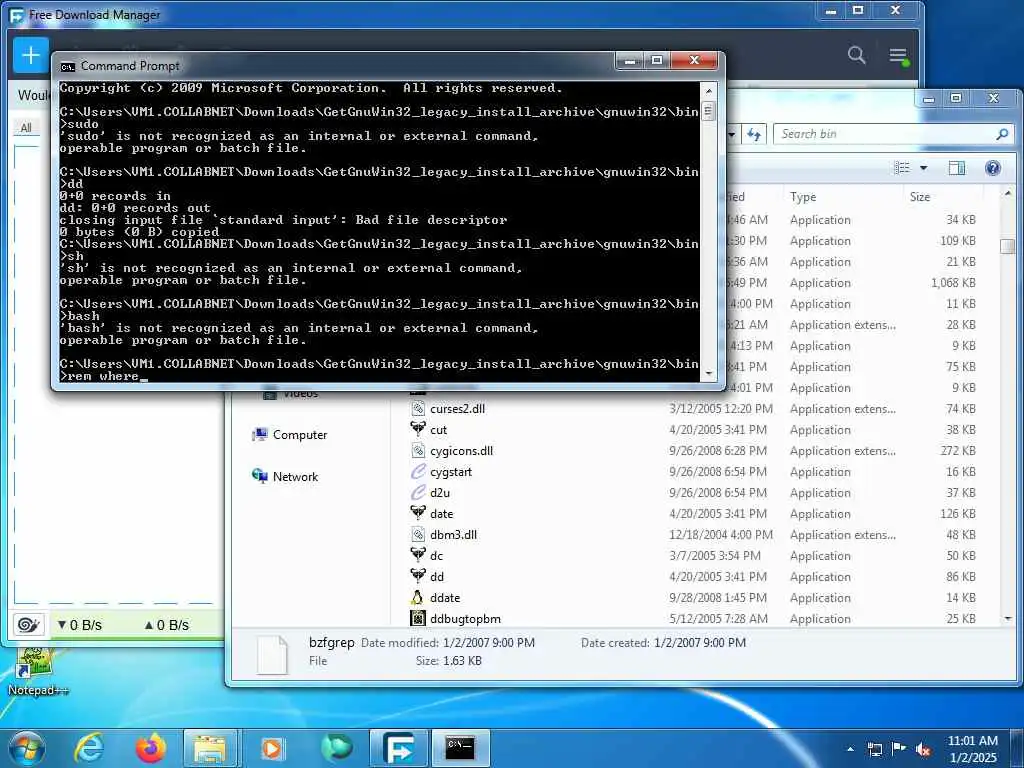Viewport: 1024px width, 768px height.
Task: Click date modified 3/7/2005 3:54 PM
Action: [714, 556]
